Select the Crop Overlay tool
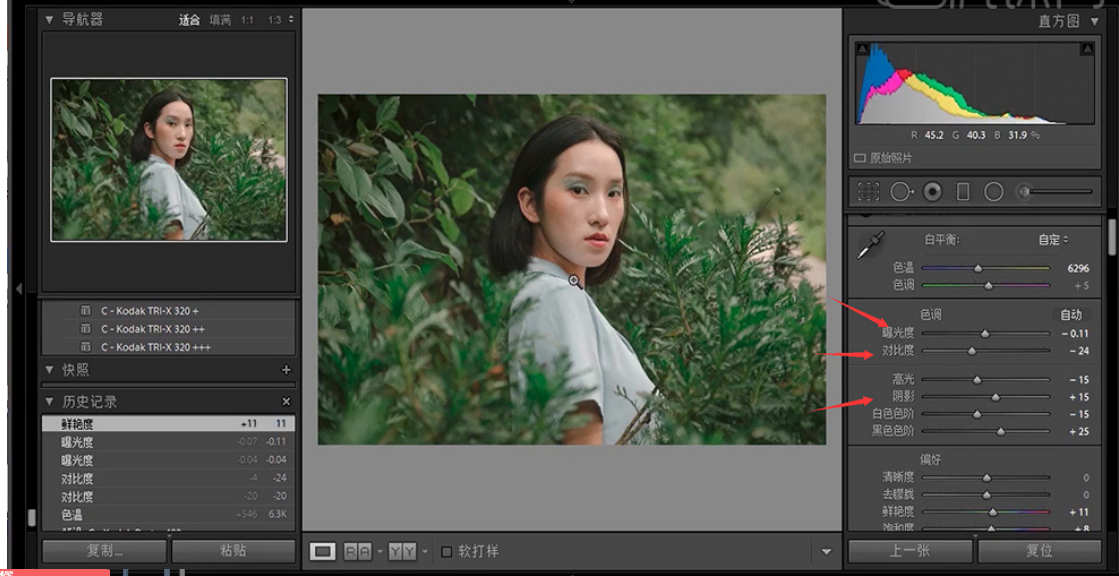The width and height of the screenshot is (1119, 576). [869, 191]
